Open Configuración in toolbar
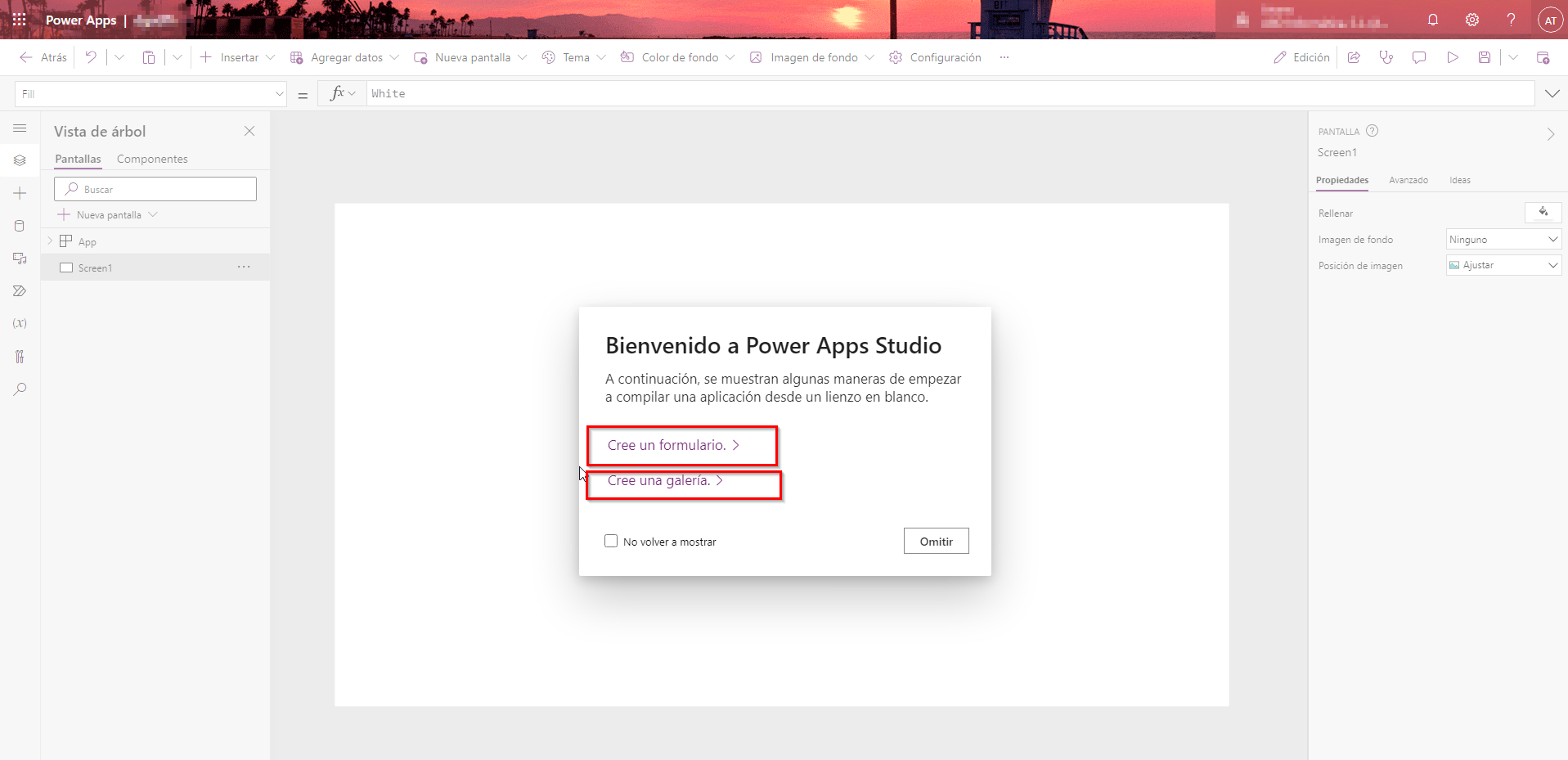The width and height of the screenshot is (1568, 760). tap(935, 57)
